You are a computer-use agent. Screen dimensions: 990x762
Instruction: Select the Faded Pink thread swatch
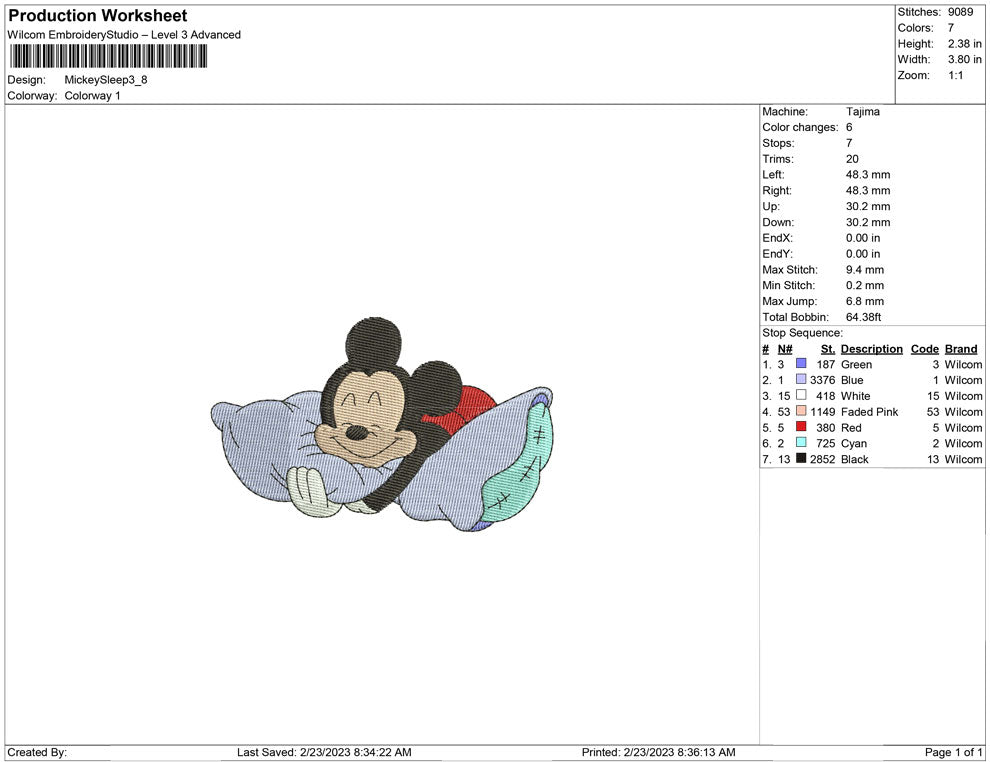click(x=799, y=412)
